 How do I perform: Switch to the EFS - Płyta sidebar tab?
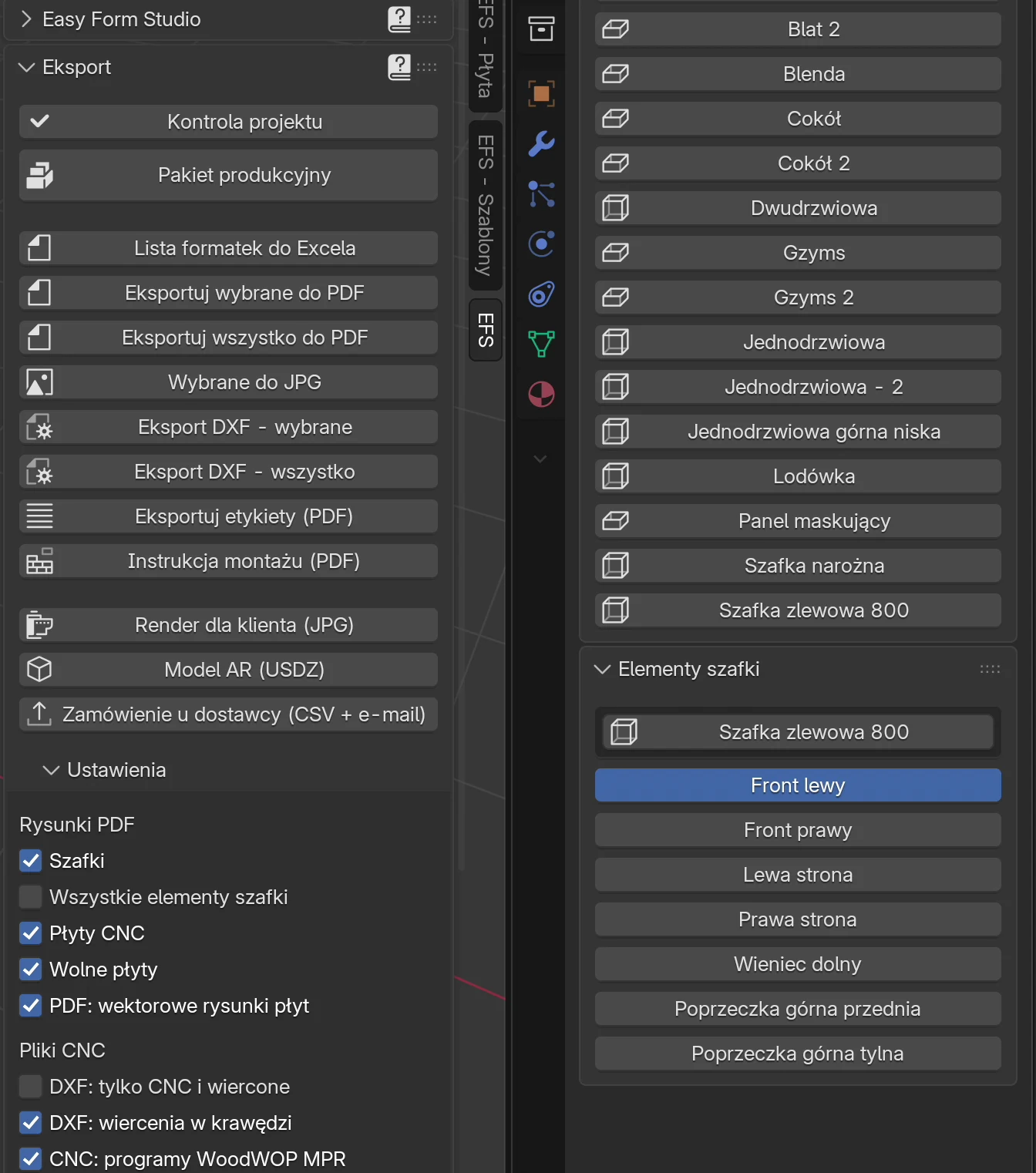point(485,54)
